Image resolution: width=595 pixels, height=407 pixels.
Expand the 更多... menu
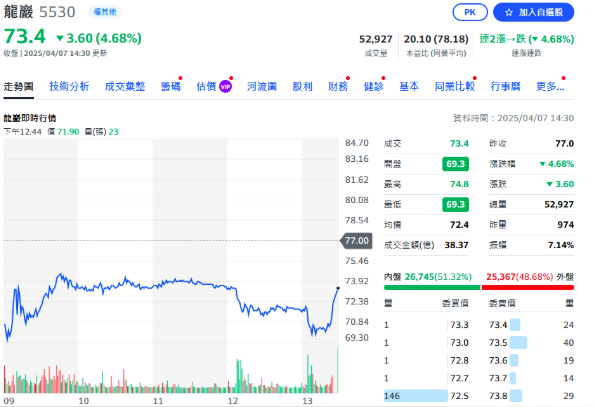point(550,86)
